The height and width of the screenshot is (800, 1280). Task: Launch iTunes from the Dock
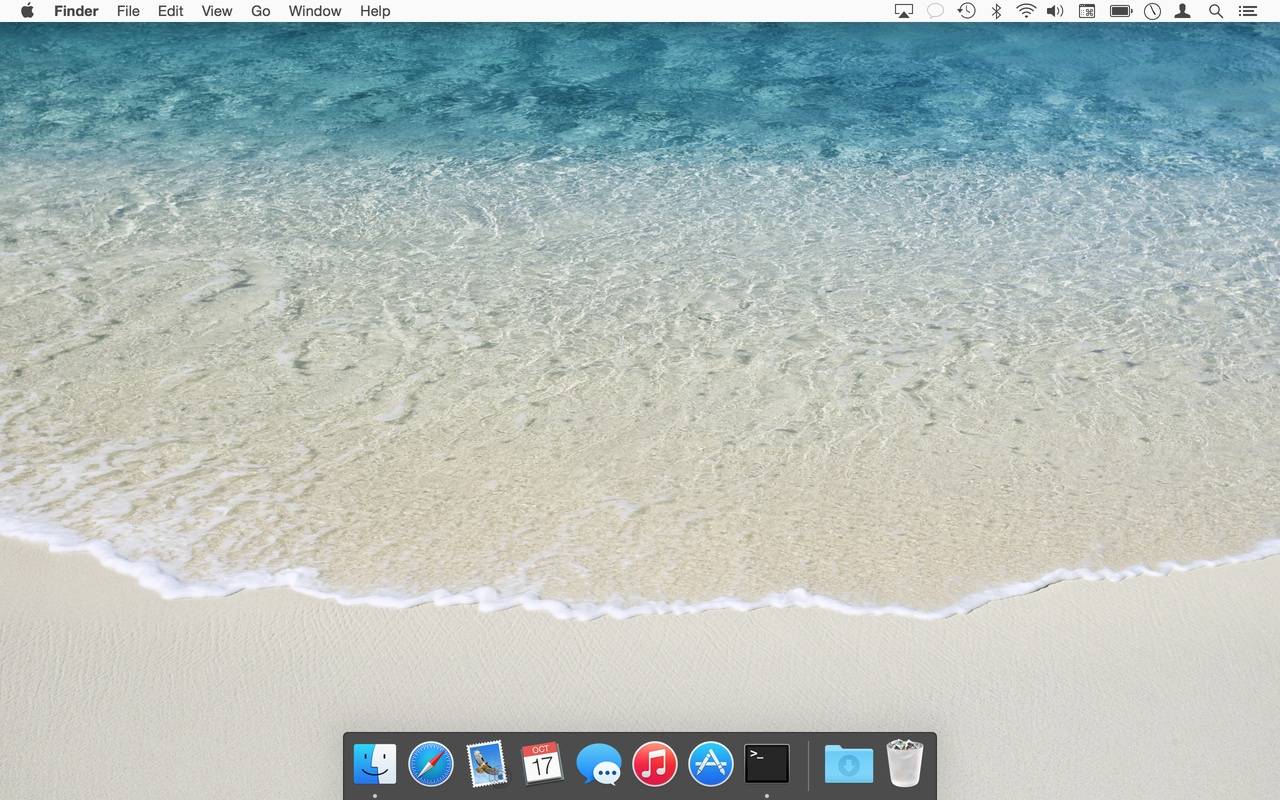click(655, 765)
